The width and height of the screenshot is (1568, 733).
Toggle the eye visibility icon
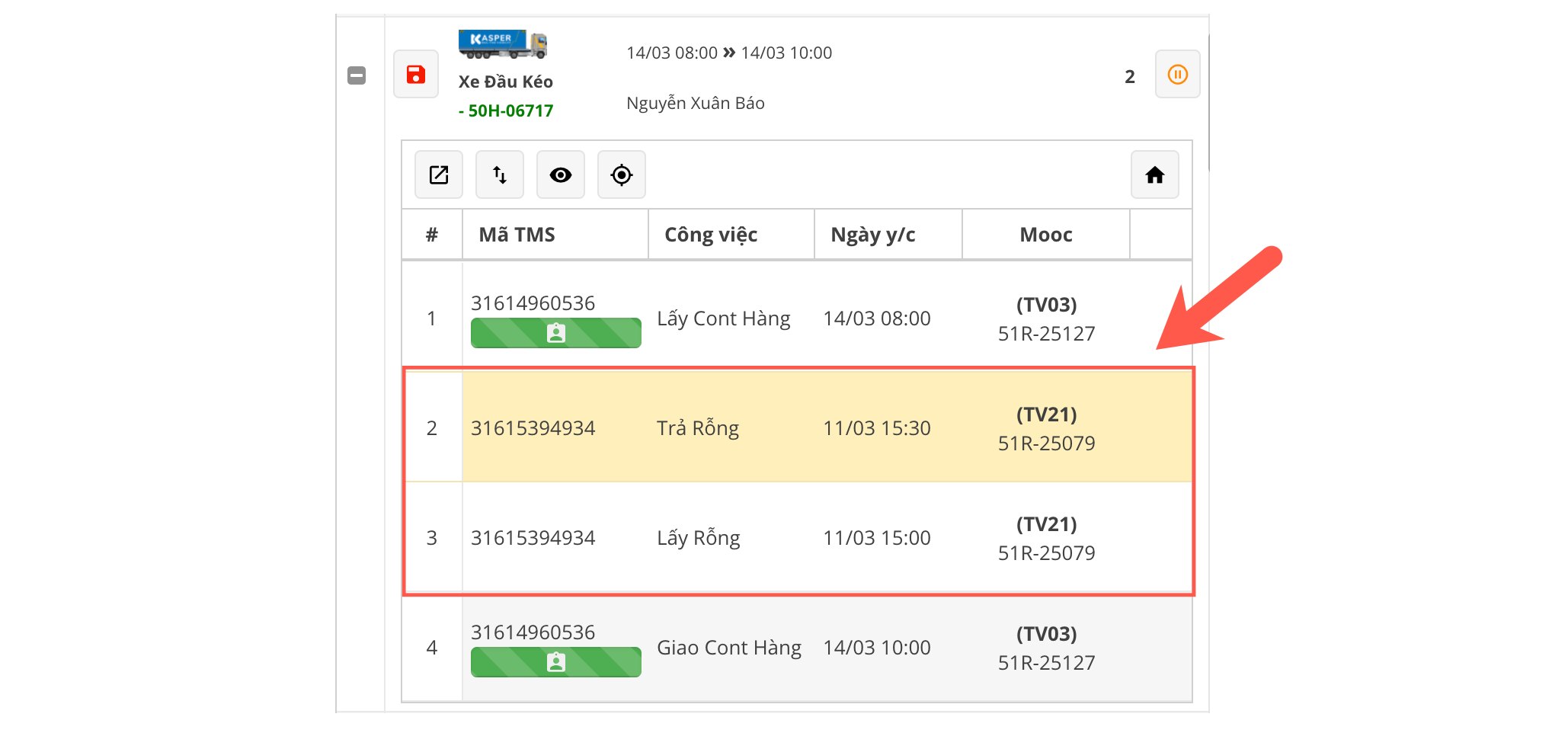561,175
